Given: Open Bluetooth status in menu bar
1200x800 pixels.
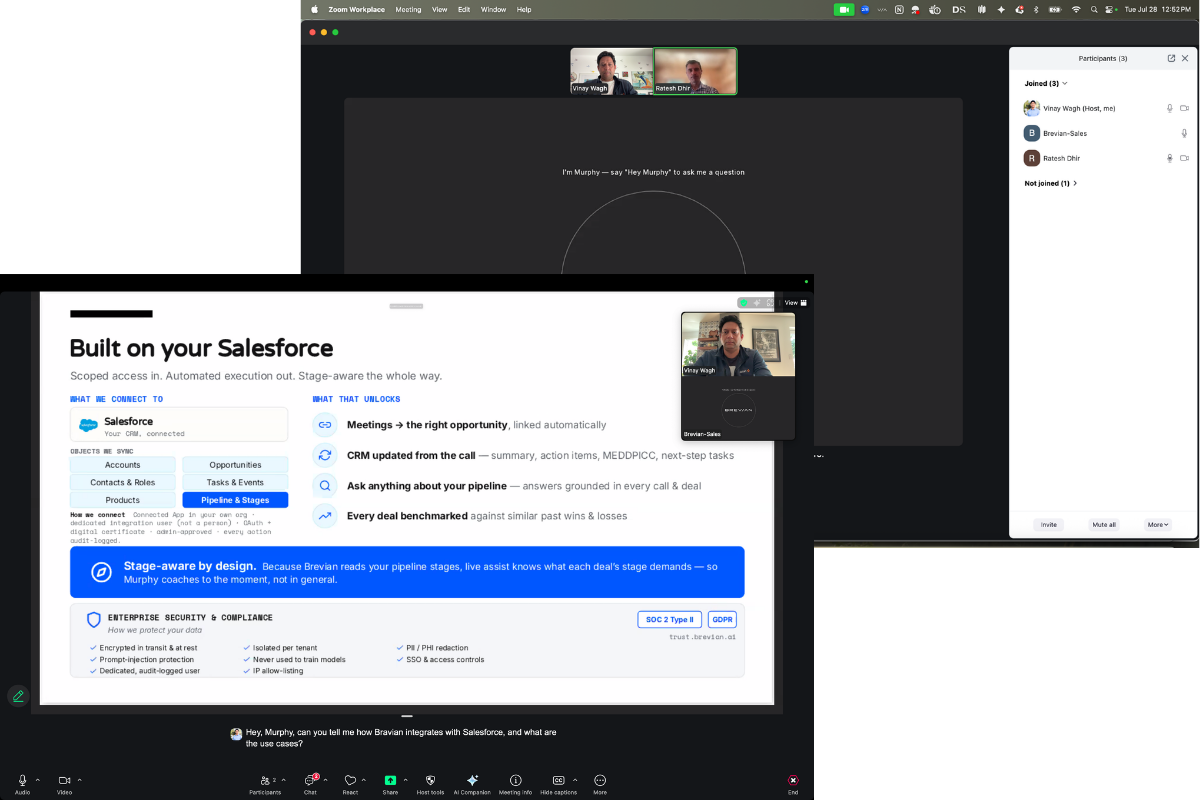Looking at the screenshot, I should 1036,9.
